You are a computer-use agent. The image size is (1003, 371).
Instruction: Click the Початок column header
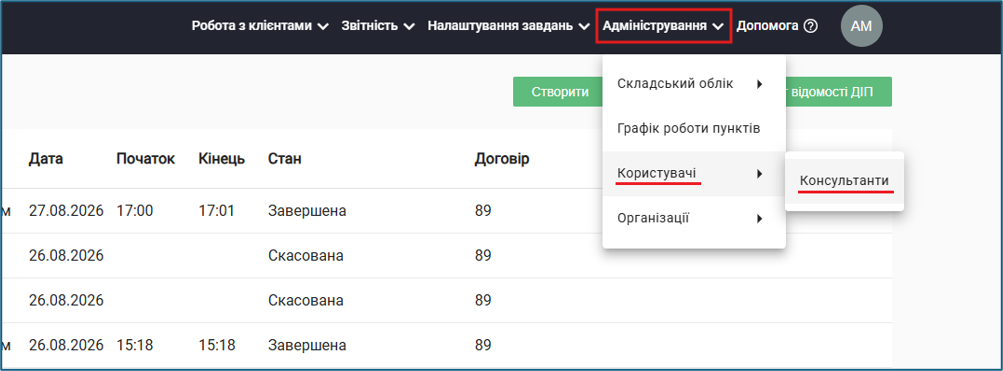(146, 159)
